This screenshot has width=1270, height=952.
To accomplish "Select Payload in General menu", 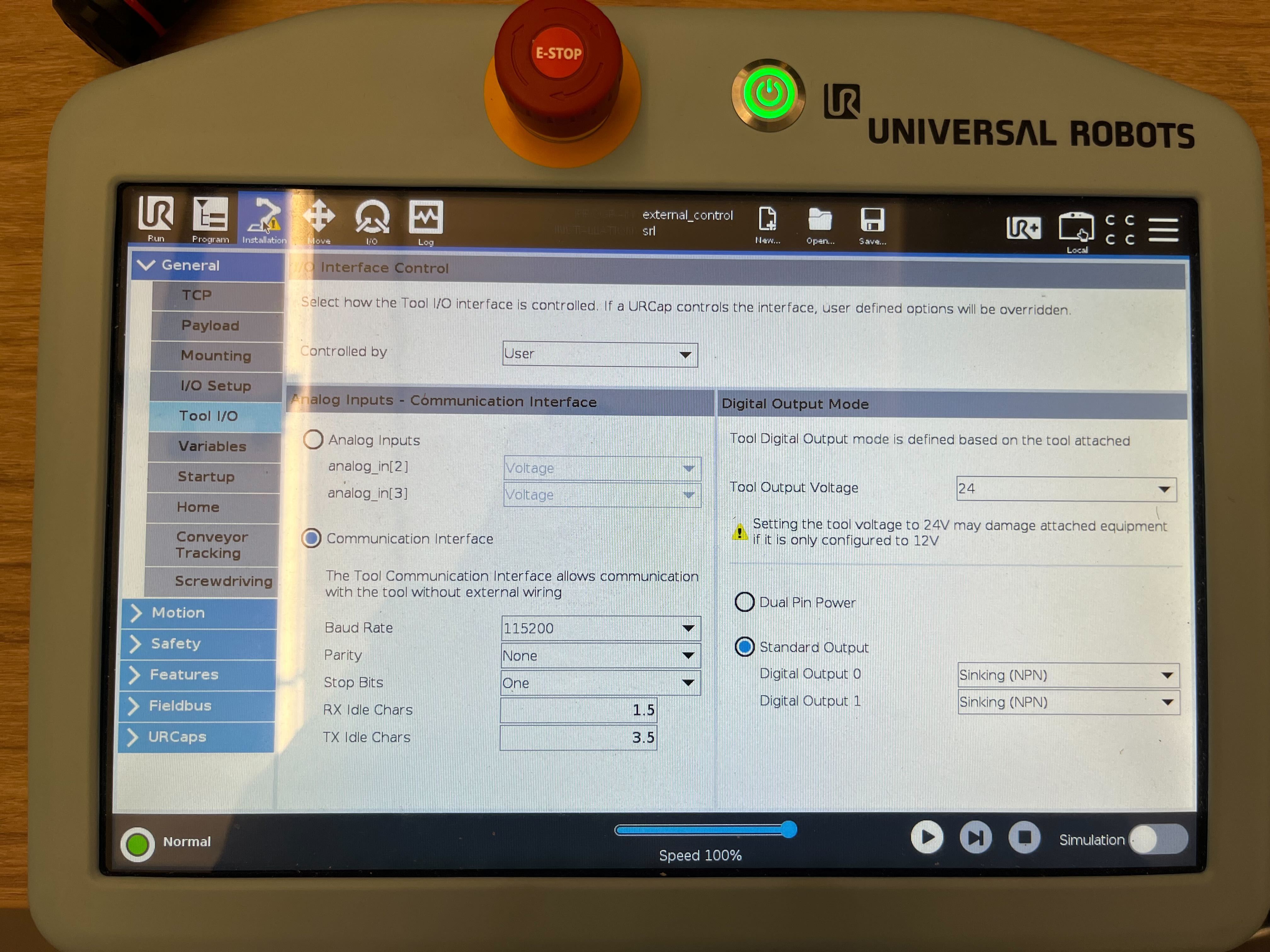I will [x=210, y=326].
